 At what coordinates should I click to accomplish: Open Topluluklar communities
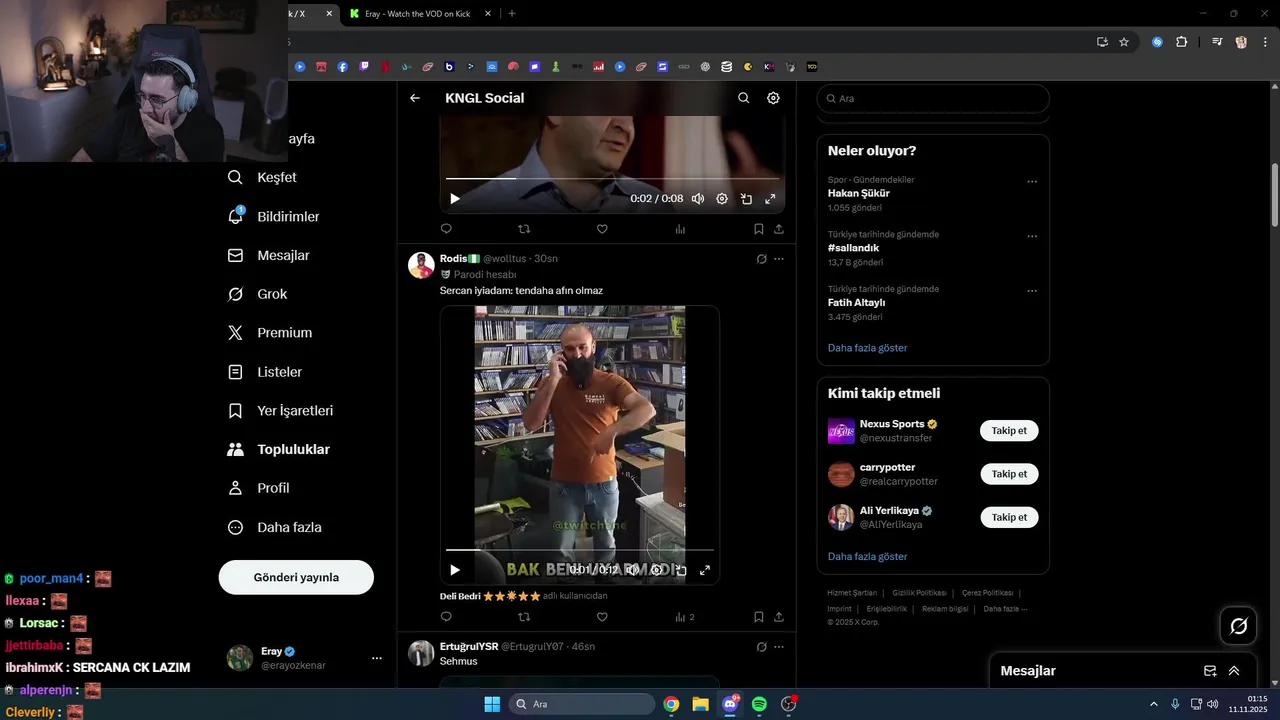pos(280,450)
